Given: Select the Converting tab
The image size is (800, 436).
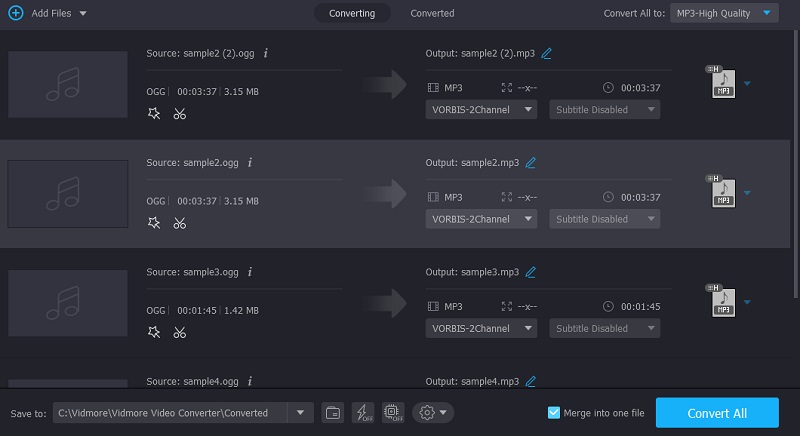Looking at the screenshot, I should click(352, 13).
